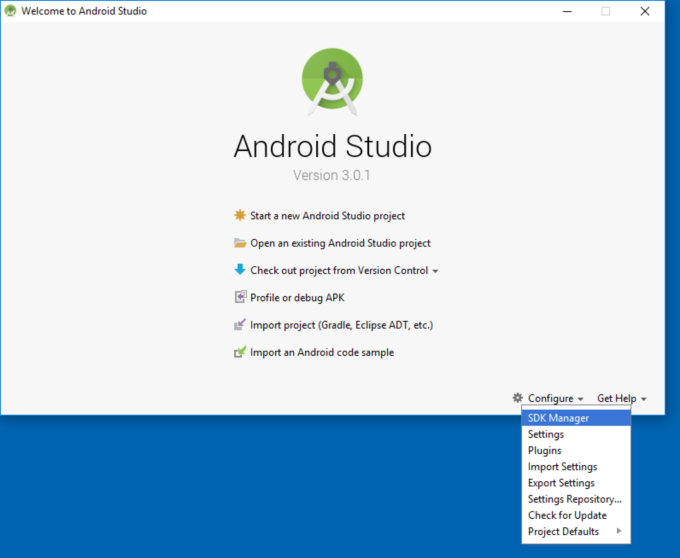Click the Android Studio logo image
680x558 pixels.
click(332, 82)
